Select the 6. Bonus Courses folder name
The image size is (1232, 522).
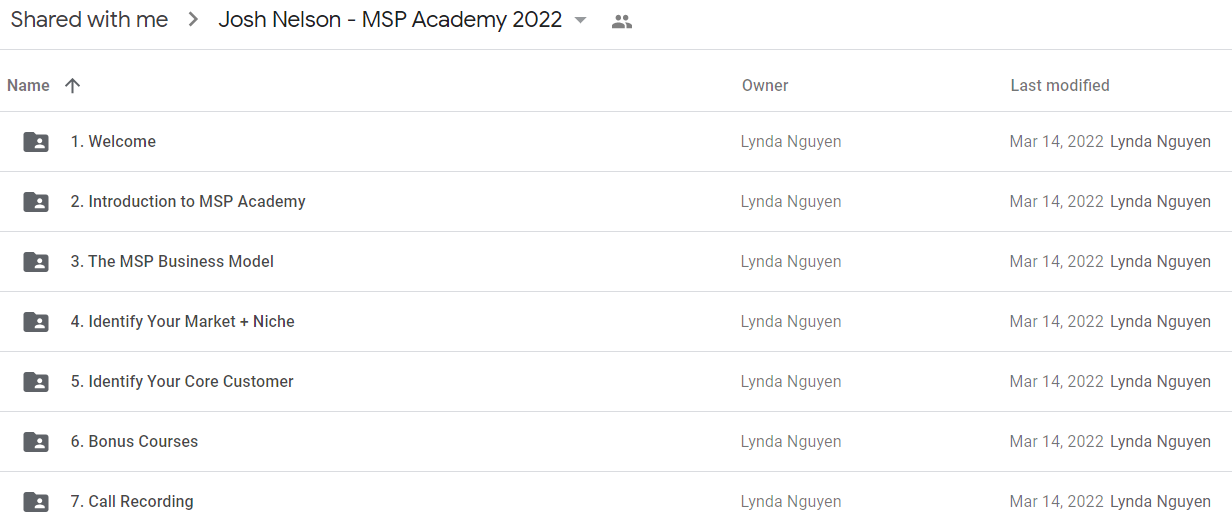pos(134,442)
